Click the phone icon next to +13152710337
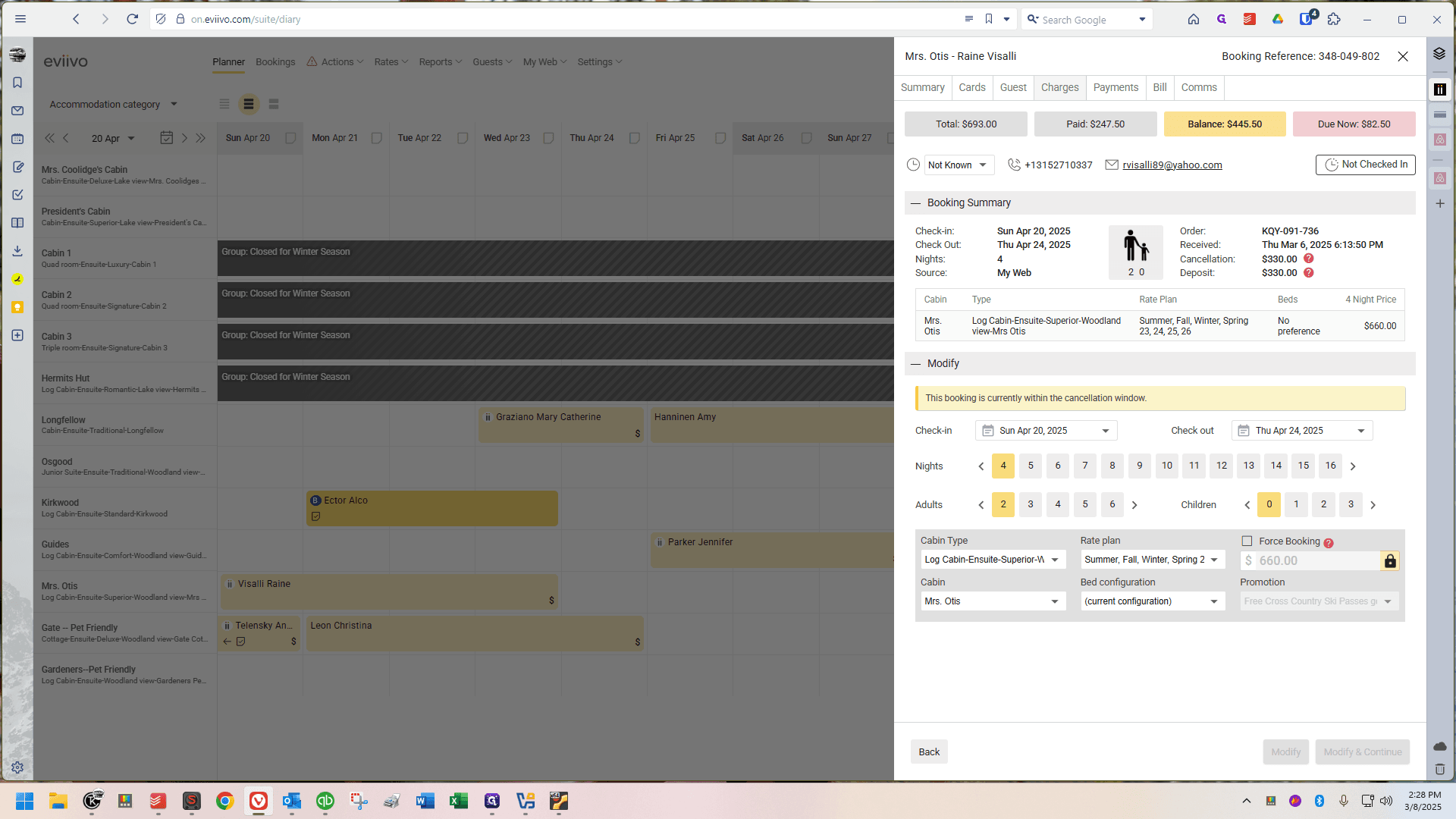This screenshot has height=819, width=1456. tap(1014, 165)
